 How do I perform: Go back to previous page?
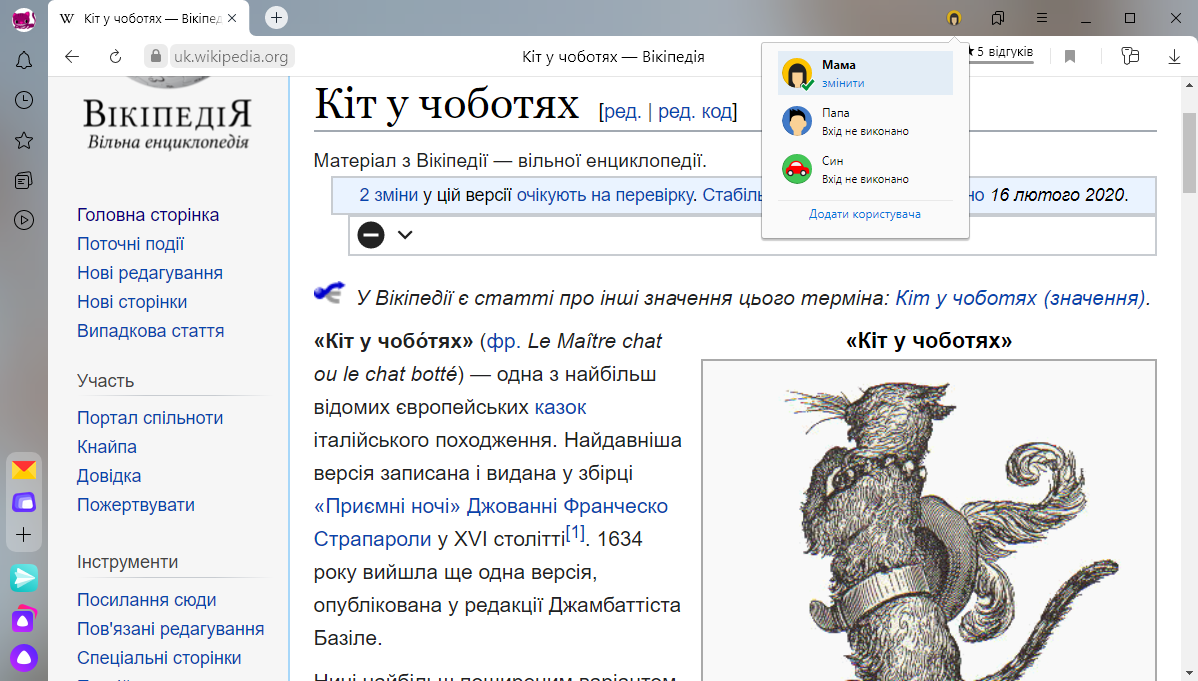tap(72, 57)
